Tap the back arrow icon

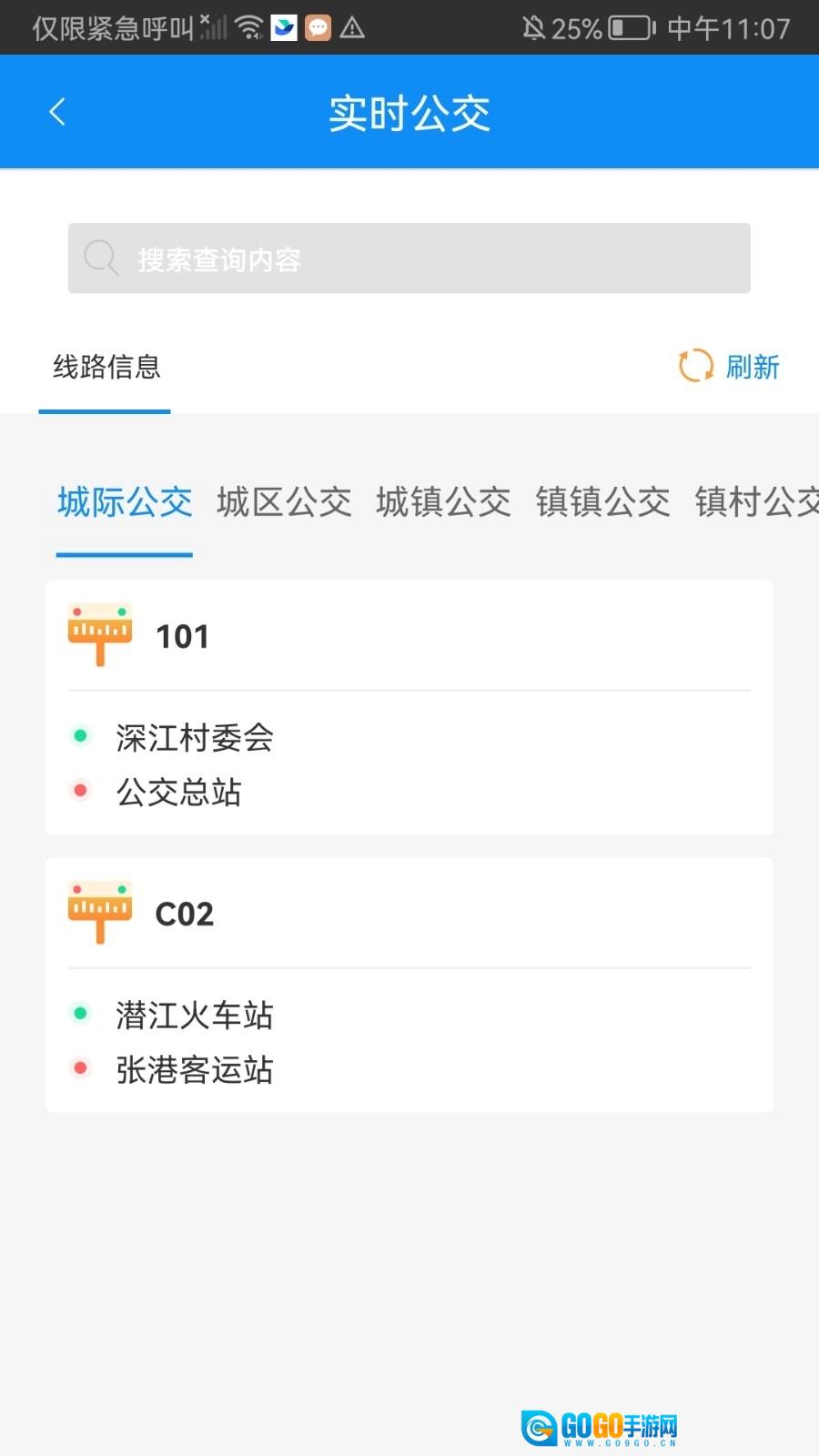coord(57,112)
